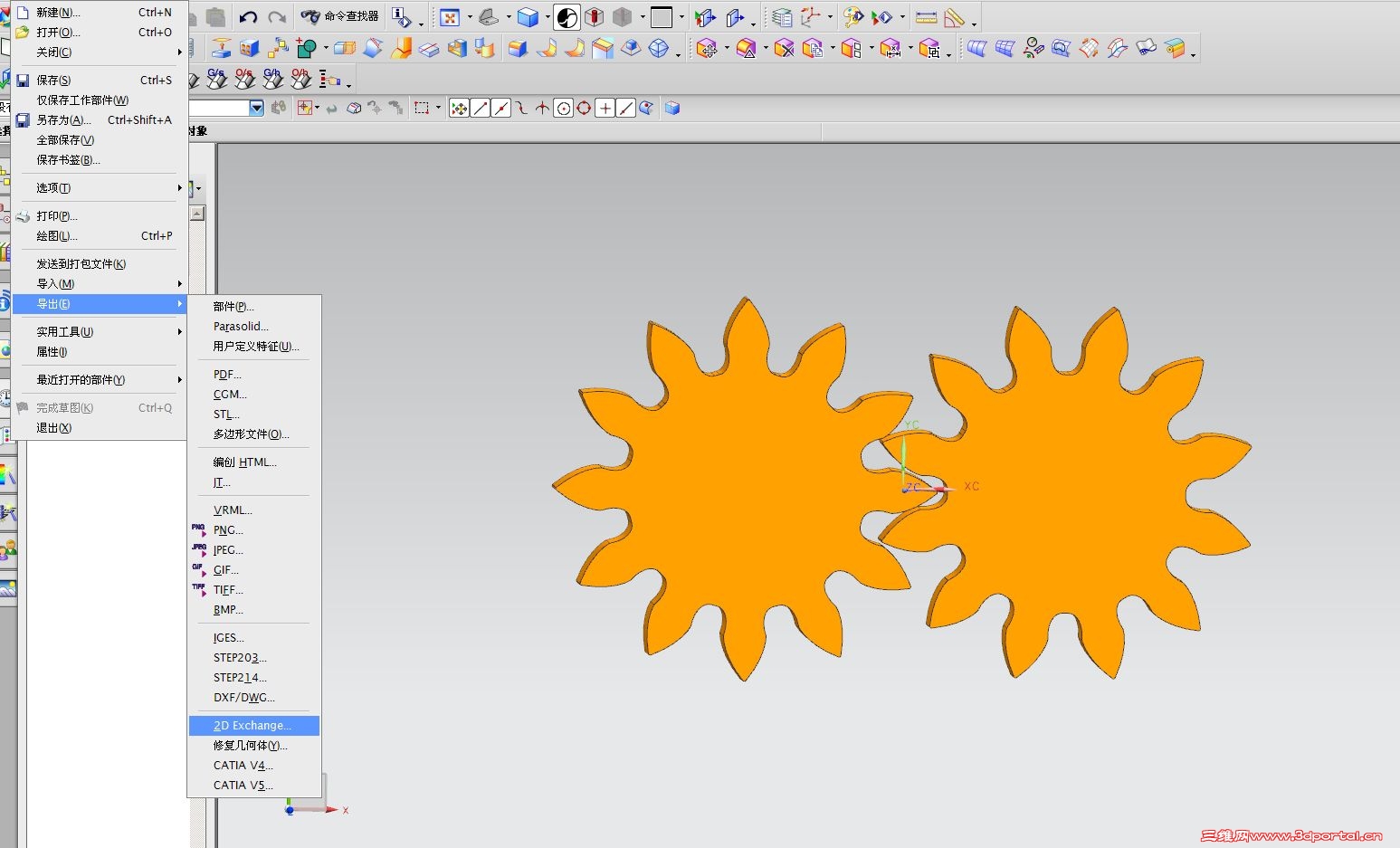Choose CATIA V5 export option

click(243, 786)
